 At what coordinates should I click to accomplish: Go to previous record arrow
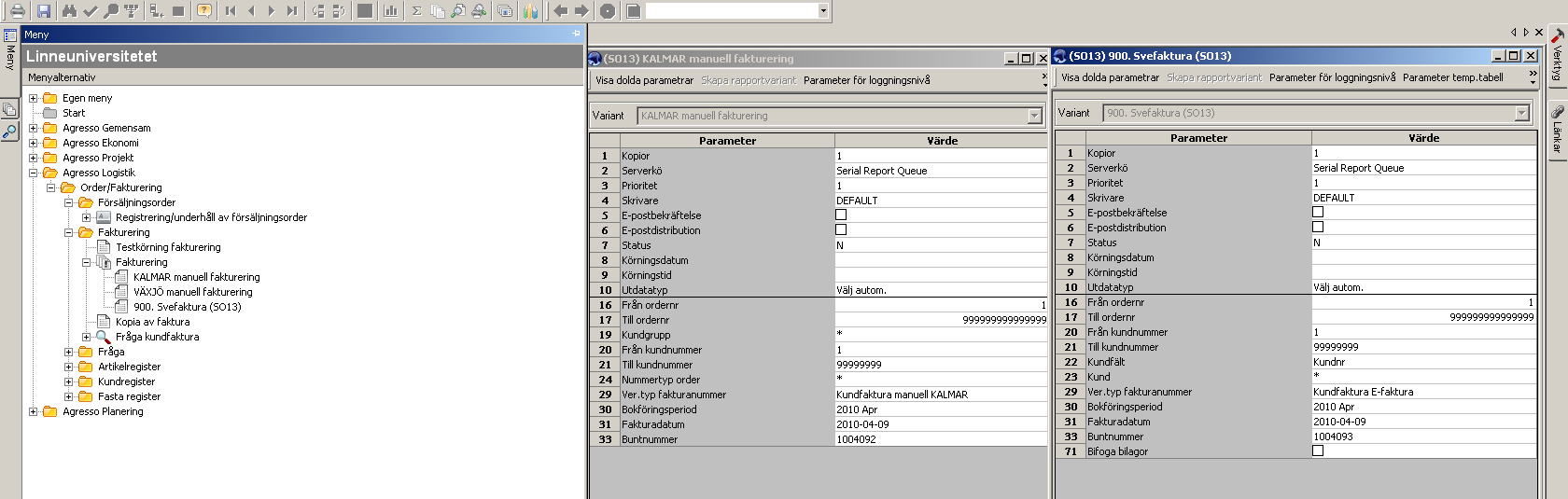click(x=251, y=11)
